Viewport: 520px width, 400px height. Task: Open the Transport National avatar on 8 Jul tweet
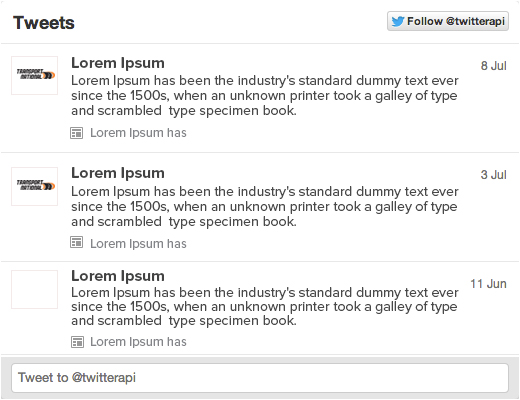34,75
